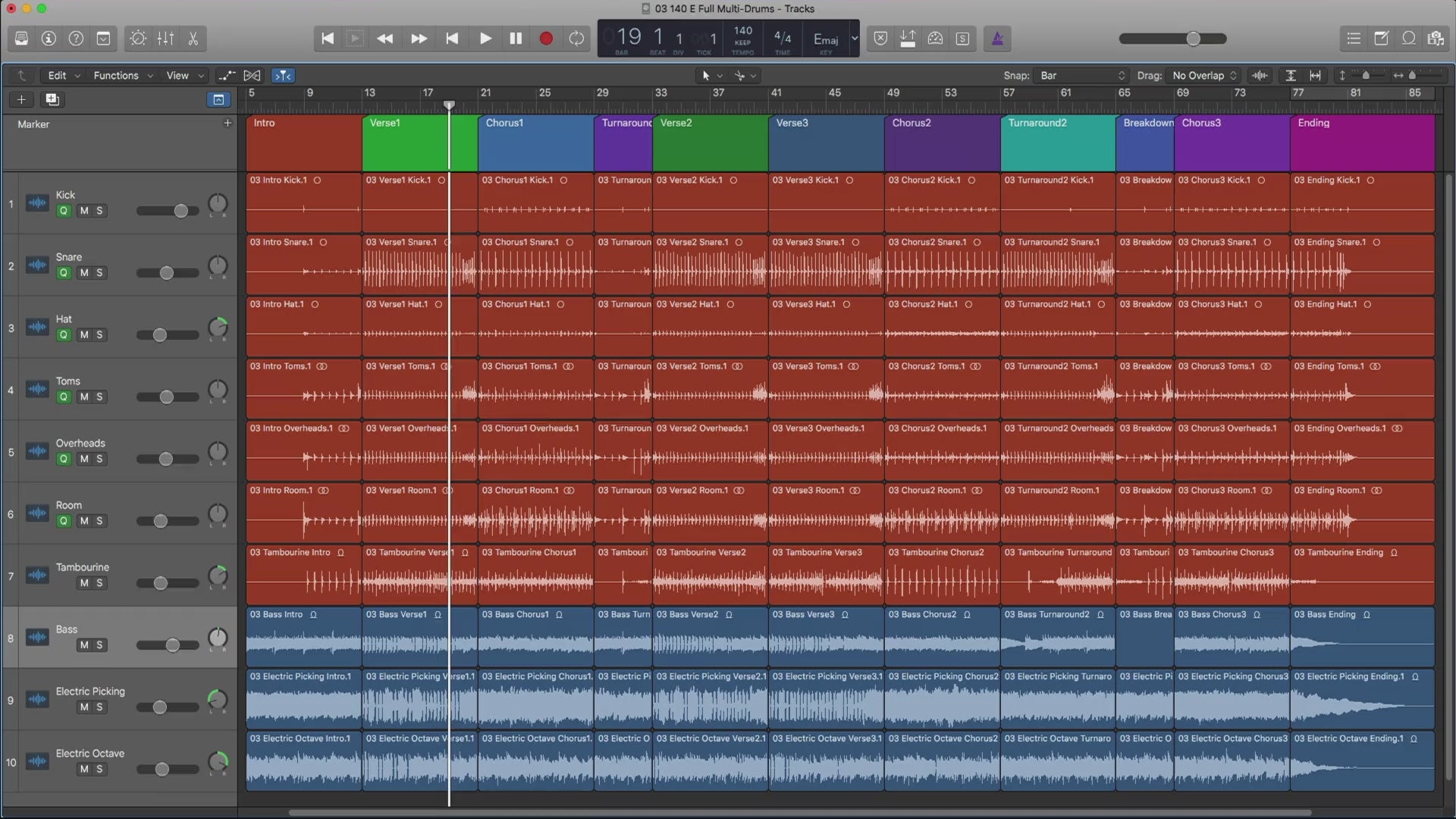Solo the Electric Picking track
The image size is (1456, 819).
click(99, 708)
